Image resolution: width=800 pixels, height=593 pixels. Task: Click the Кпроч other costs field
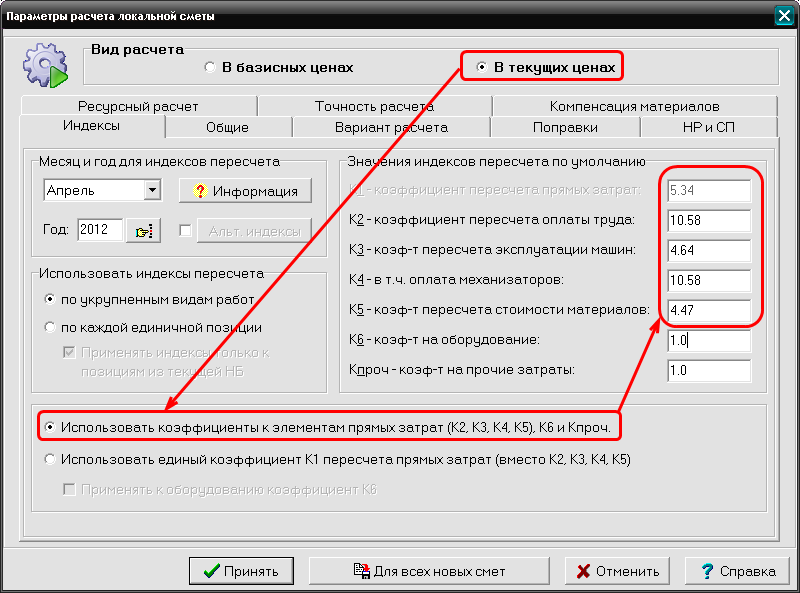point(709,370)
